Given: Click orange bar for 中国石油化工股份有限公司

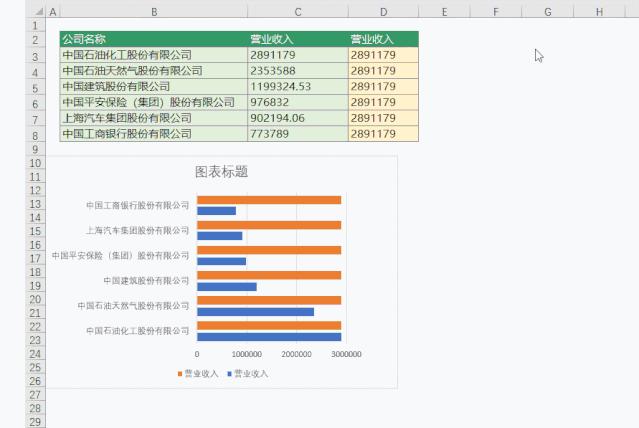Looking at the screenshot, I should (269, 325).
